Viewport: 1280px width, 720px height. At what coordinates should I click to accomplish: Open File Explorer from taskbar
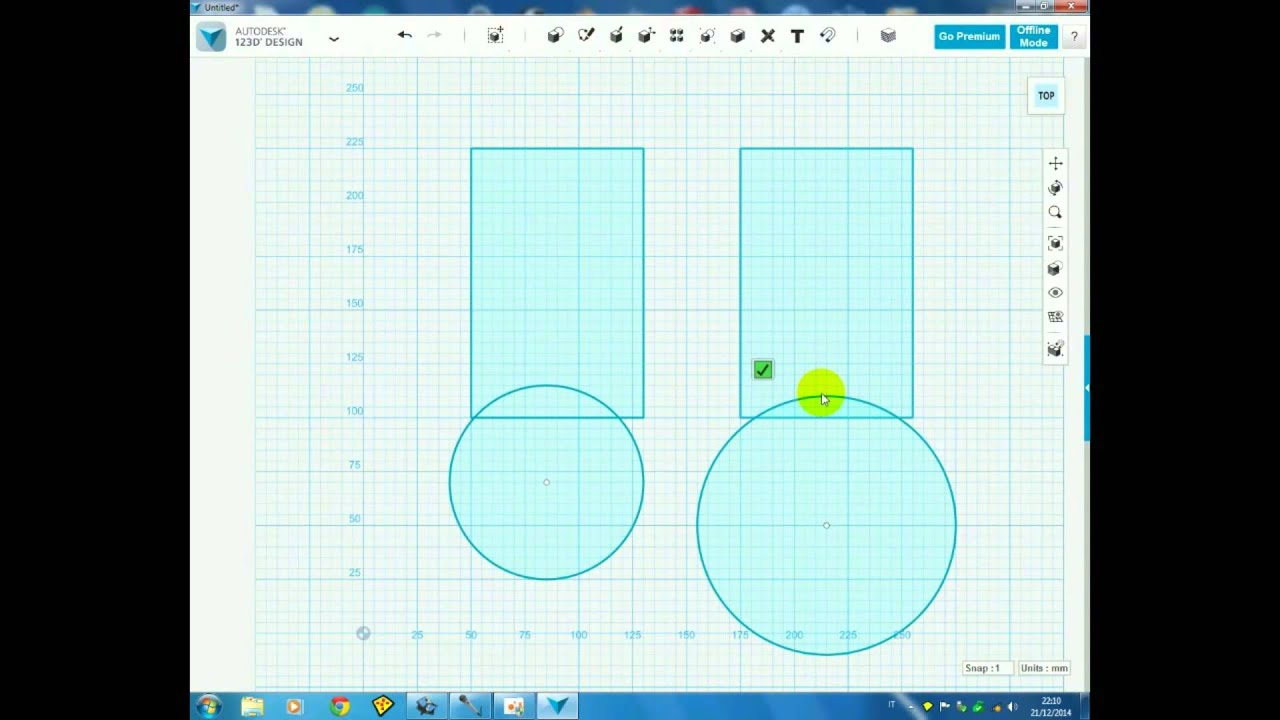pos(252,707)
